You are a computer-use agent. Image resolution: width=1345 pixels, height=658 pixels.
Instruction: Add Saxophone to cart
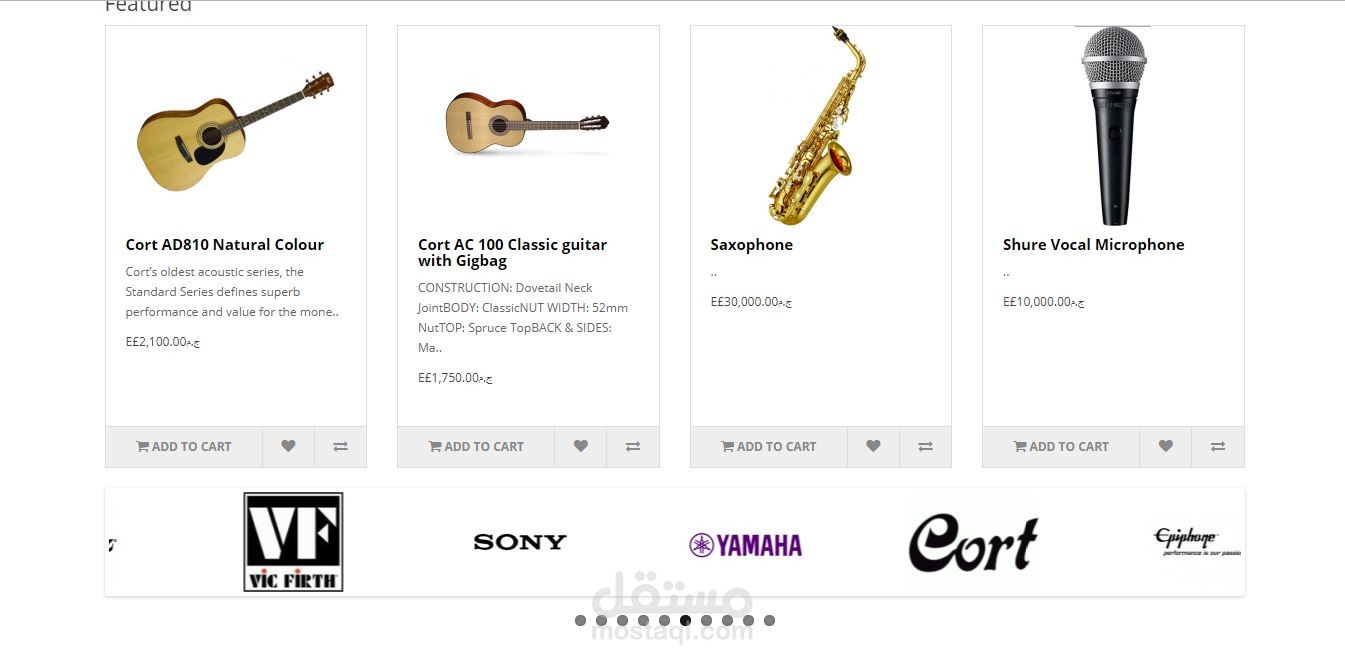769,447
